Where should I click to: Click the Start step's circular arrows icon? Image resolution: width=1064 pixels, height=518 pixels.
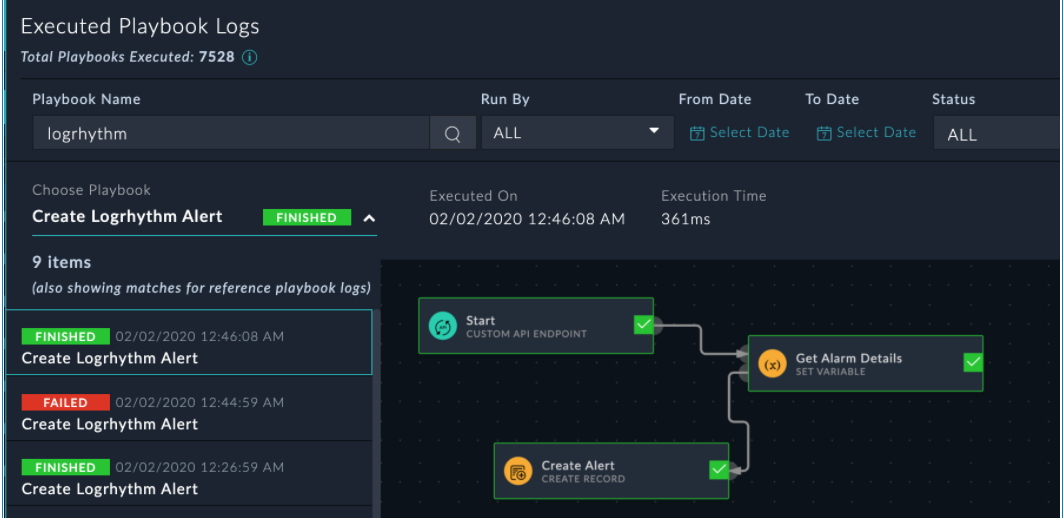click(x=442, y=326)
